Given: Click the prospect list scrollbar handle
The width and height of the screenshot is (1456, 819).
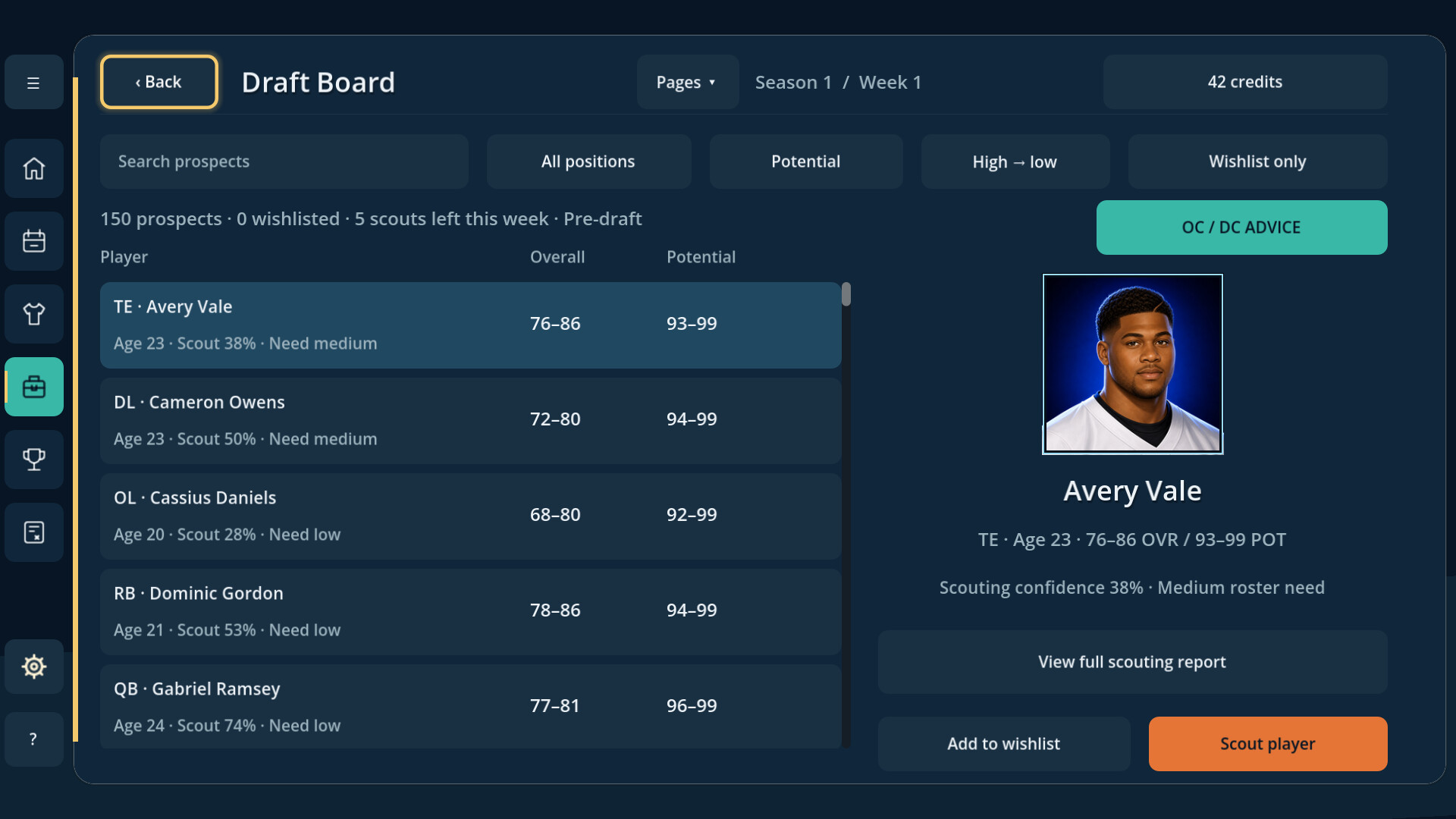Looking at the screenshot, I should click(x=846, y=294).
